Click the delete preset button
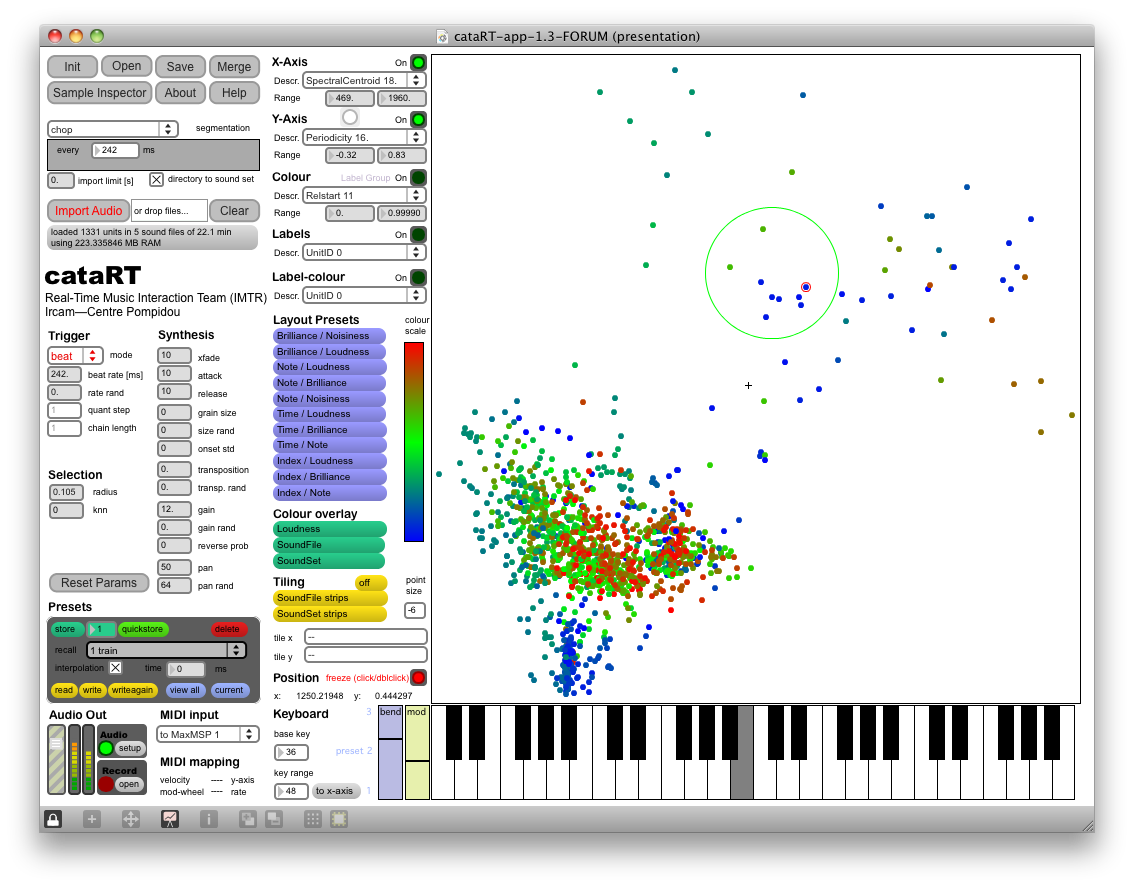 click(227, 629)
